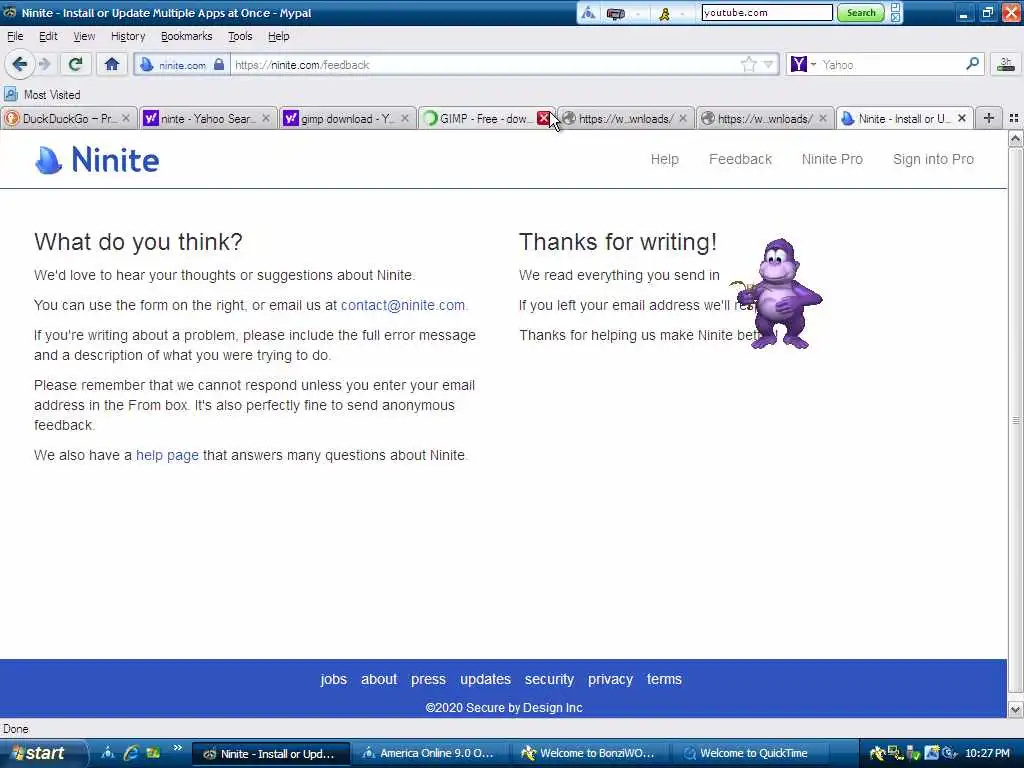Close the DuckDuckGo tab
Screen dimensions: 1024x768
[126, 118]
